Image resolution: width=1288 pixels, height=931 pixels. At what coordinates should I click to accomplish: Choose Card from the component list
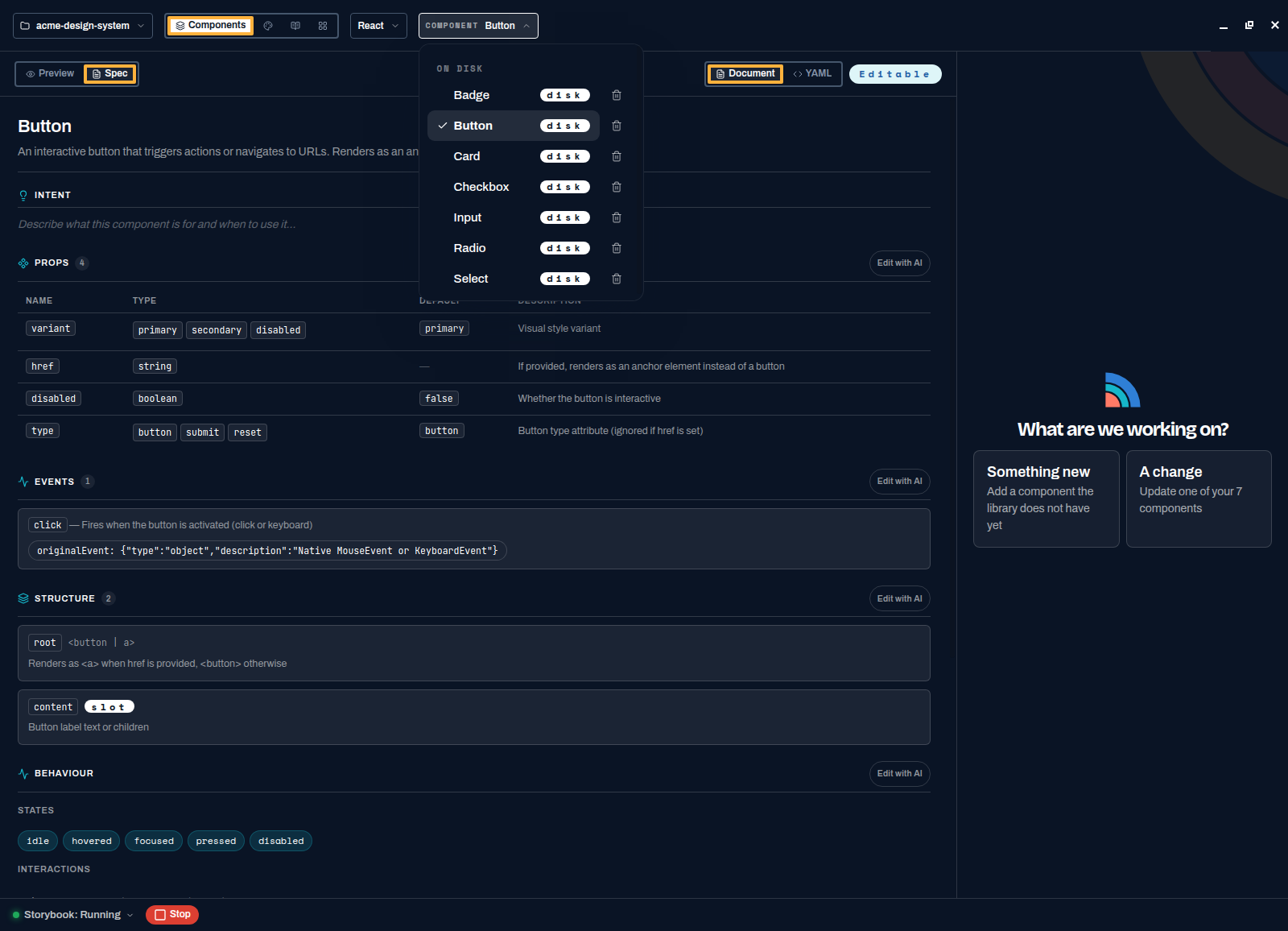click(x=514, y=156)
